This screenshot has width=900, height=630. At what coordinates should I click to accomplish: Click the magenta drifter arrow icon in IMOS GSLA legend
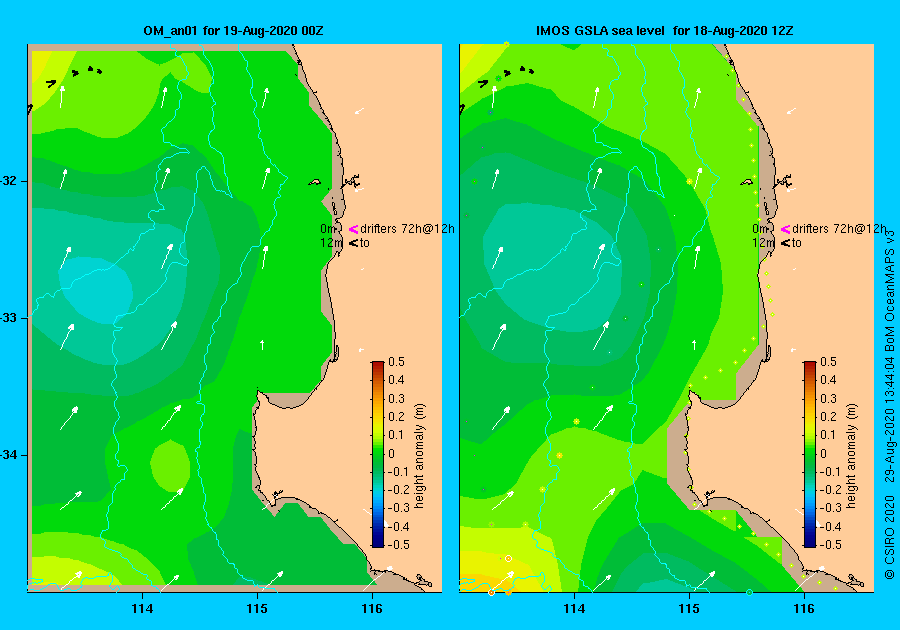(785, 229)
